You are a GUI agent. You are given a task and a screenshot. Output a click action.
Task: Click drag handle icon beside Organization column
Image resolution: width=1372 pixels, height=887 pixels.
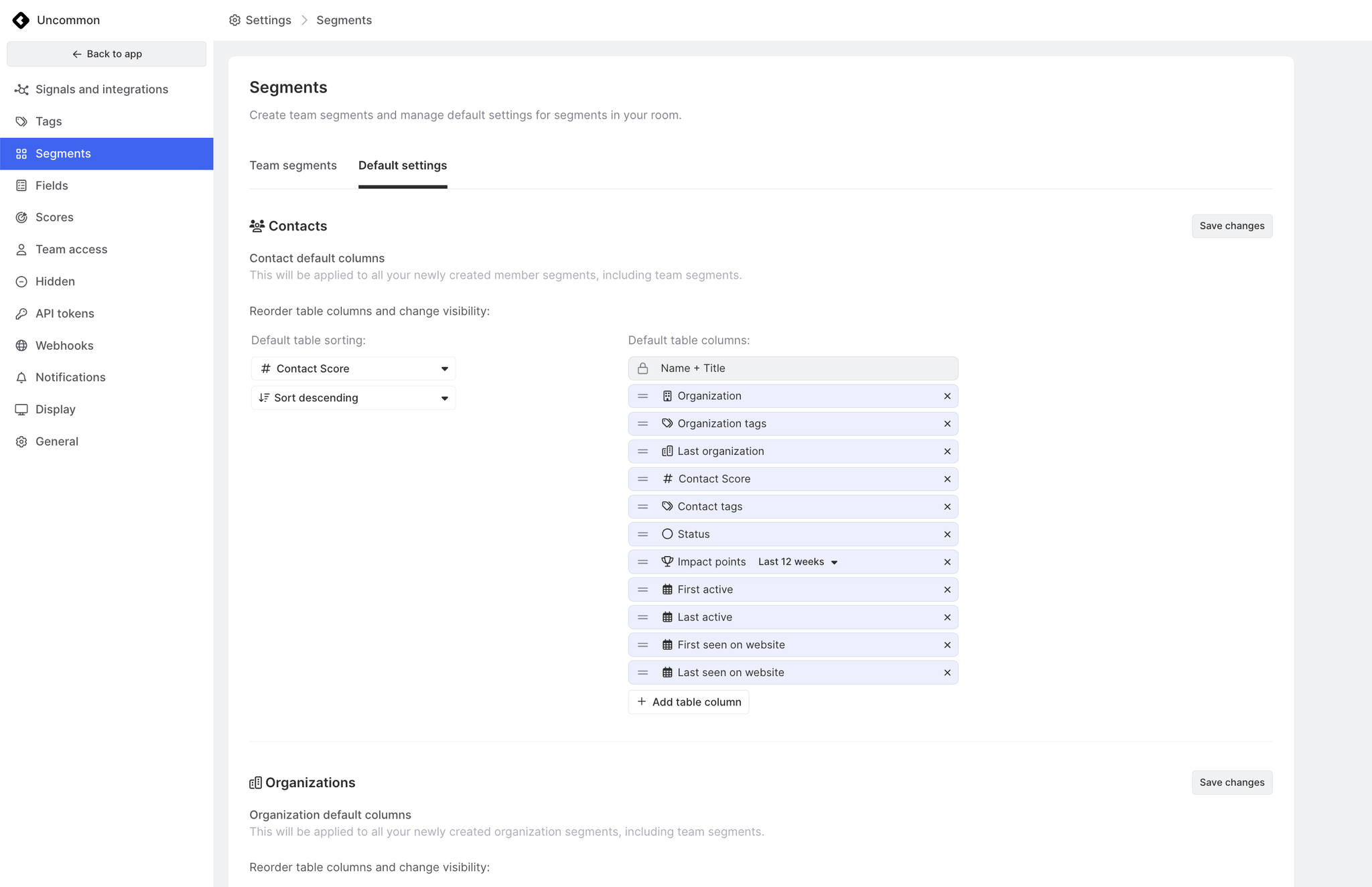(x=642, y=396)
